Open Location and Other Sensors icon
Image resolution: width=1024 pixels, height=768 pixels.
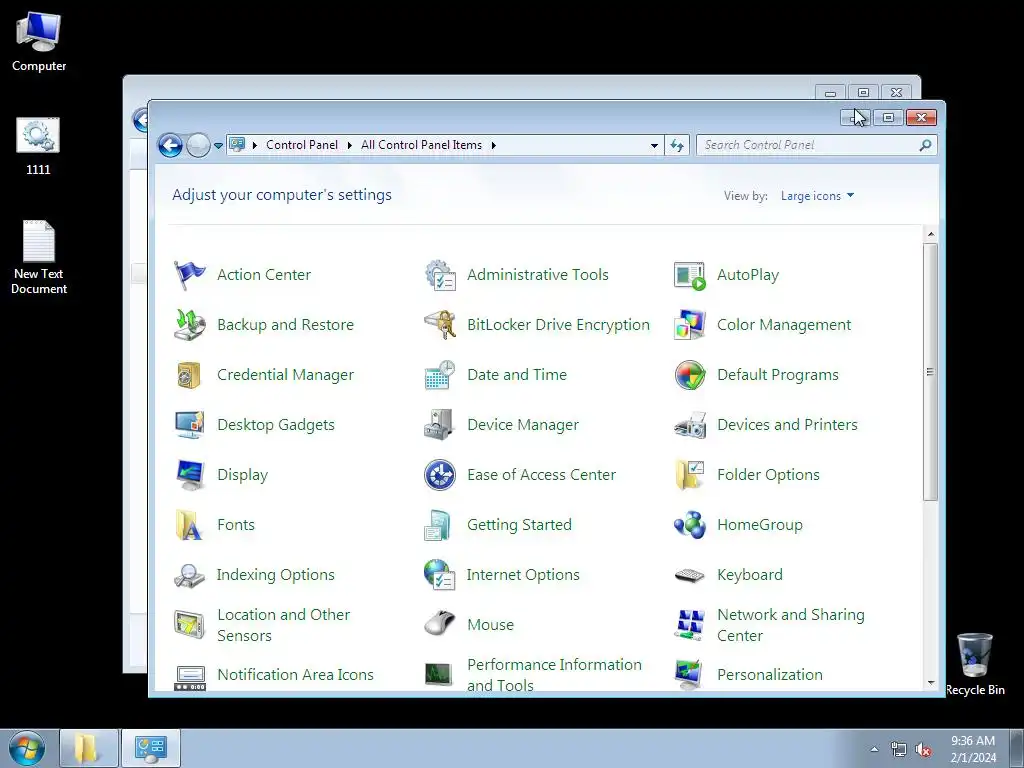[189, 625]
